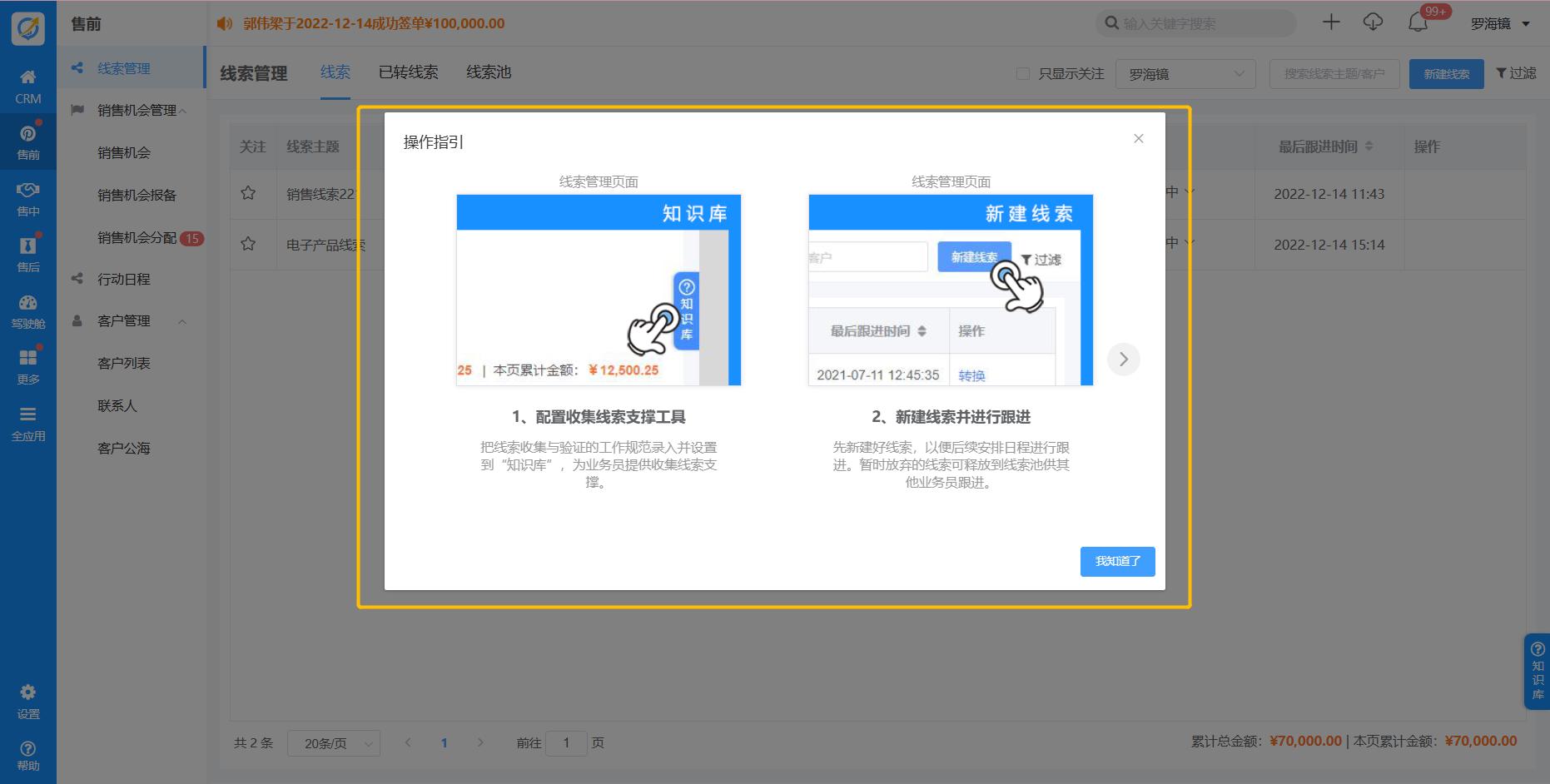Click the 输入关键字搜索 search field

[1204, 23]
